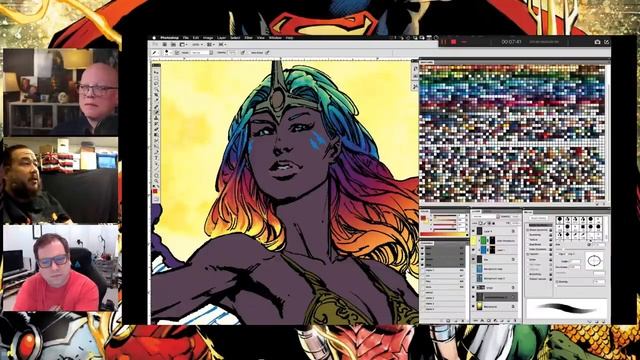Open the Brush Preset picker in options bar

coord(167,53)
